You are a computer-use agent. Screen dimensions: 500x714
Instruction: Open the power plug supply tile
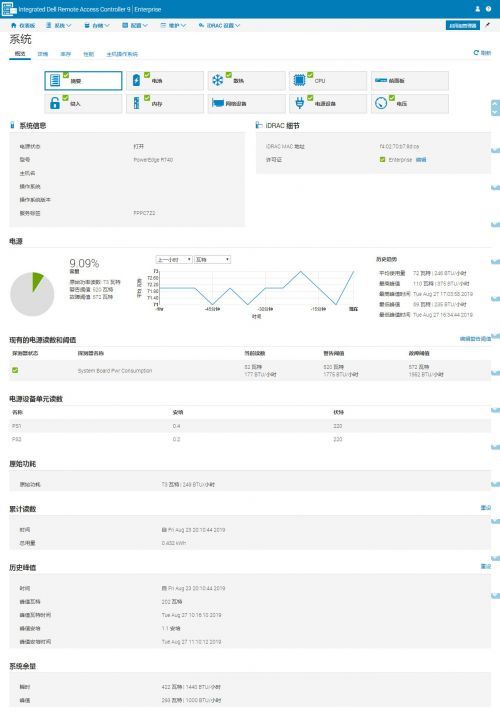(328, 103)
